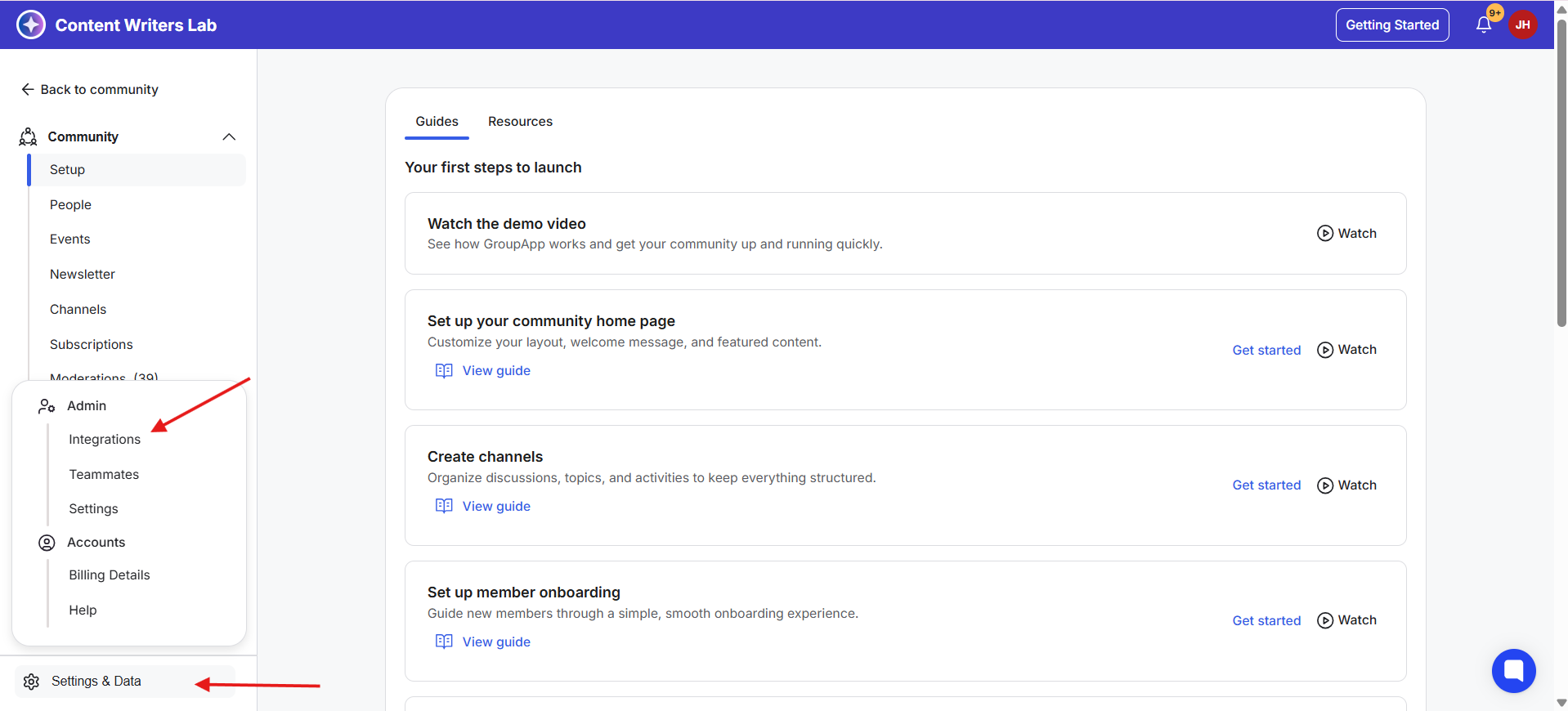Click the book icon under Create channels
1568x711 pixels.
(444, 506)
